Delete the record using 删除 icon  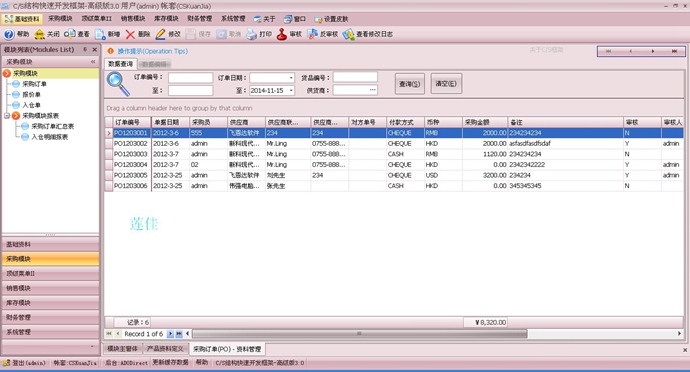pyautogui.click(x=130, y=34)
